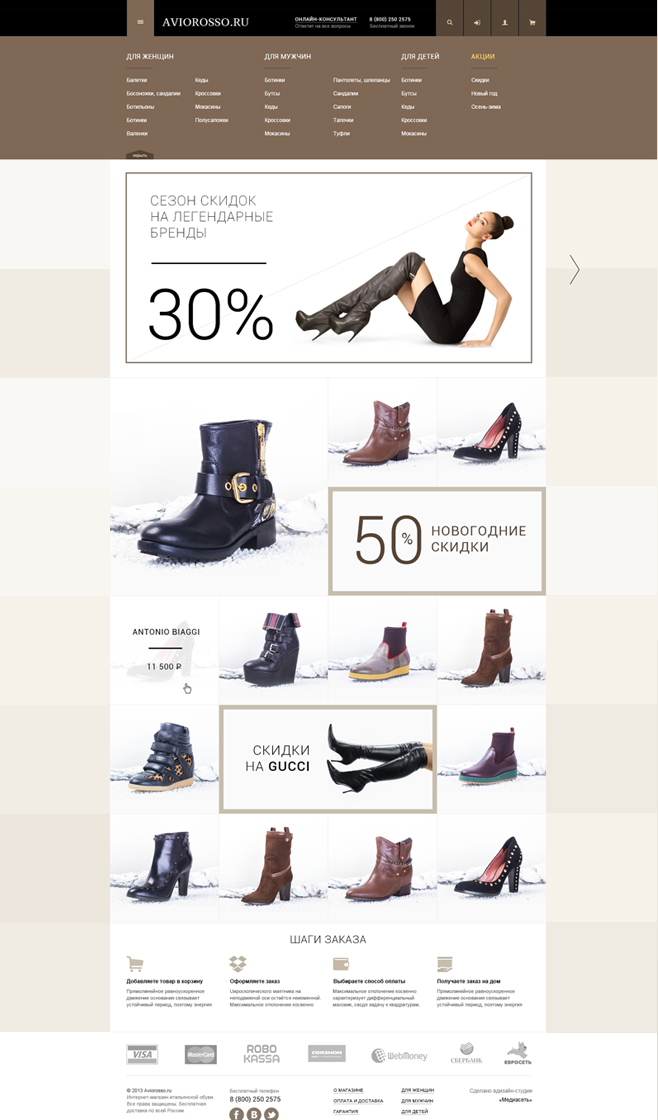The image size is (658, 1120).
Task: Open the Для женщин menu heading
Action: pos(150,56)
